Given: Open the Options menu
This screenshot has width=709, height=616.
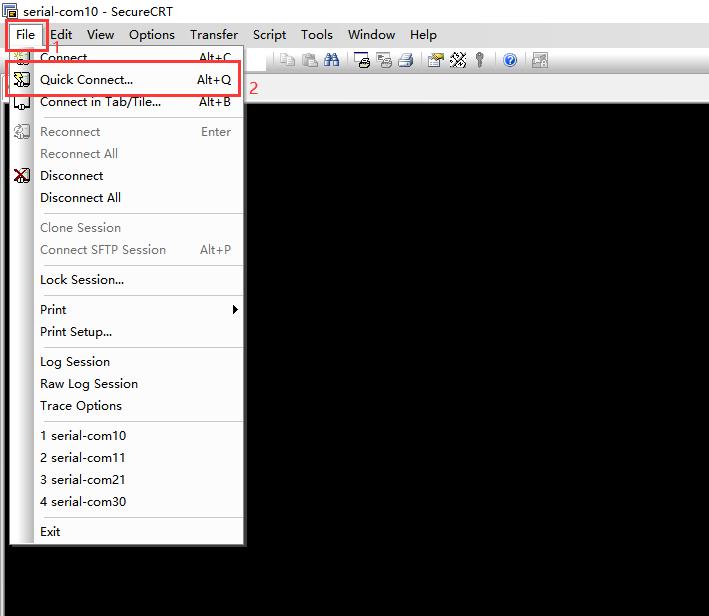Looking at the screenshot, I should click(x=151, y=35).
